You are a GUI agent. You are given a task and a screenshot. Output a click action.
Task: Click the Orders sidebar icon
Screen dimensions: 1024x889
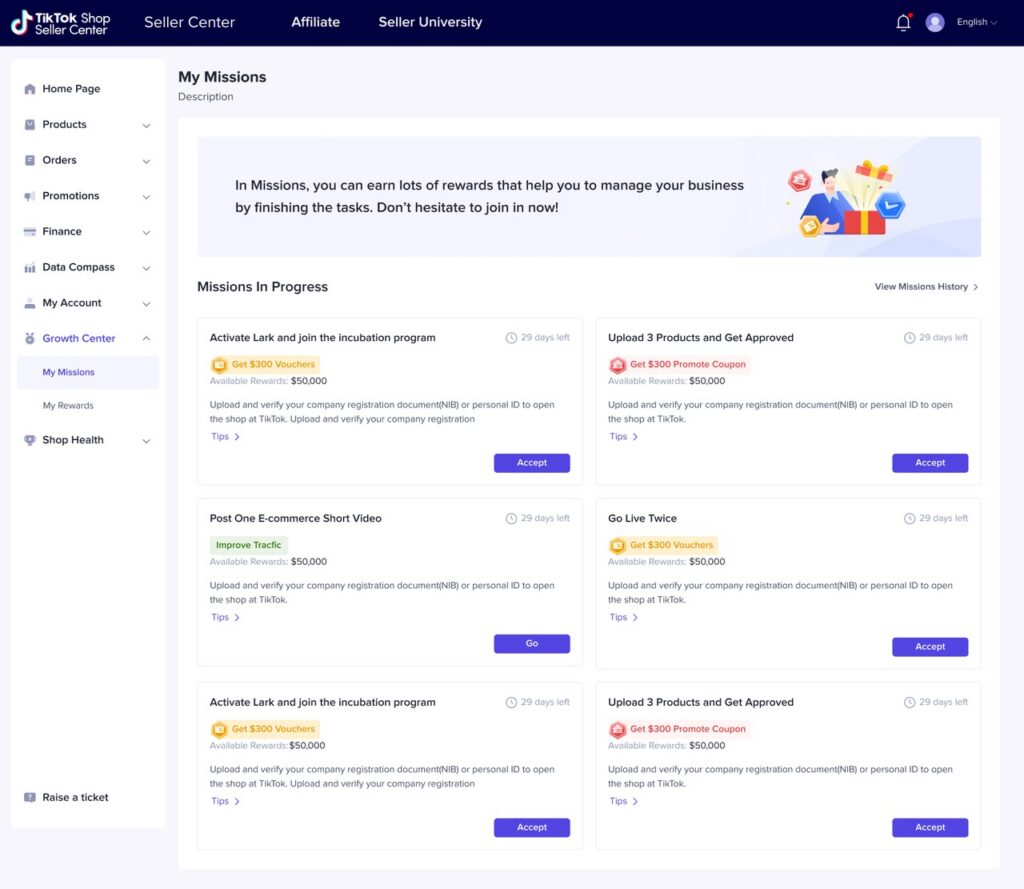(x=29, y=160)
